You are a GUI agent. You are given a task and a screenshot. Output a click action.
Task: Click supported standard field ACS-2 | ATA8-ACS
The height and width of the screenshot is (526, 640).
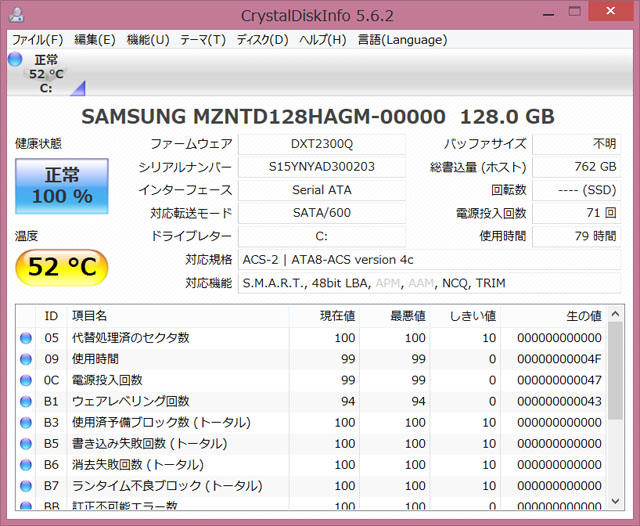[x=429, y=260]
